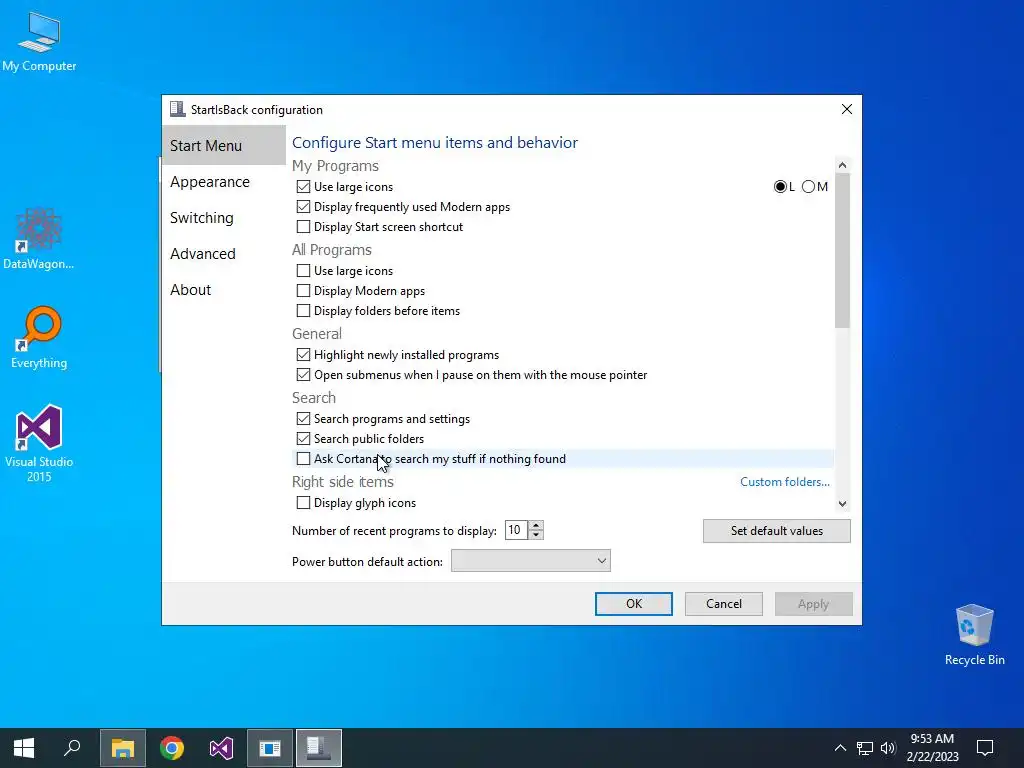This screenshot has width=1024, height=768.
Task: Toggle My Programs Use large icons checkbox
Action: [x=303, y=187]
